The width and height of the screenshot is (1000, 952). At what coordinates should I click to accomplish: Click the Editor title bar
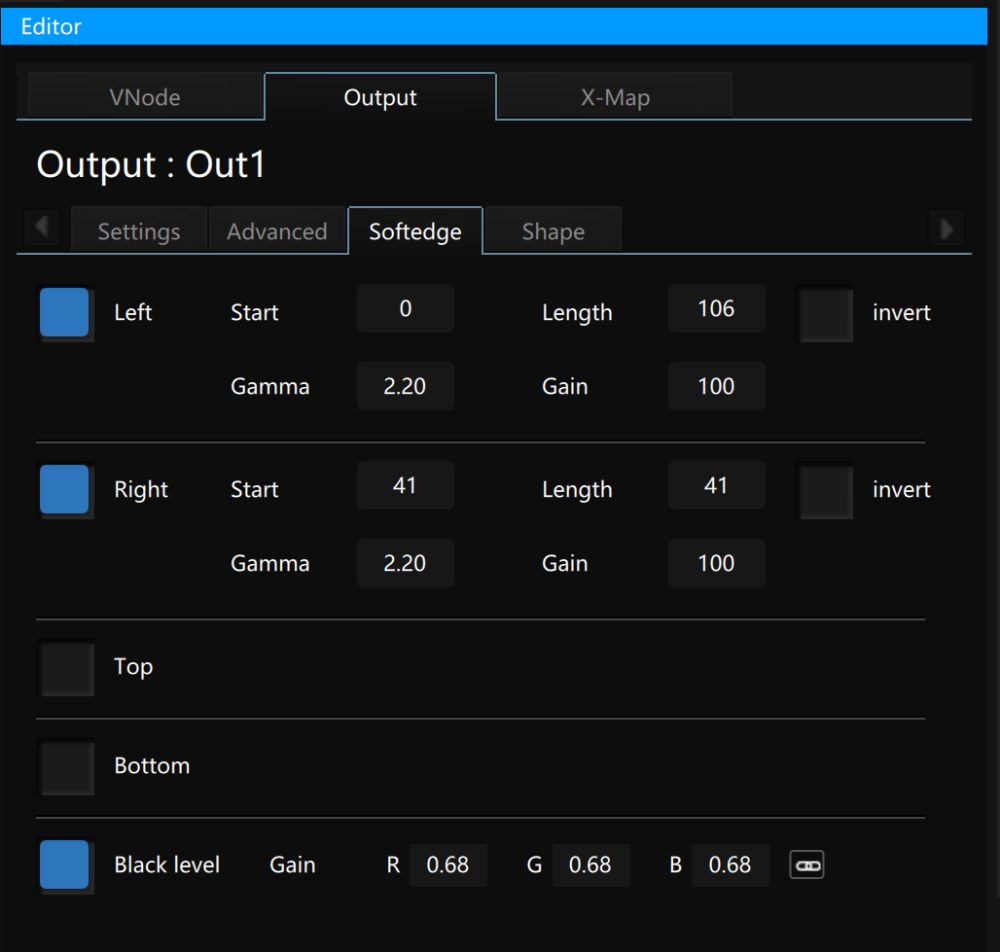(494, 26)
